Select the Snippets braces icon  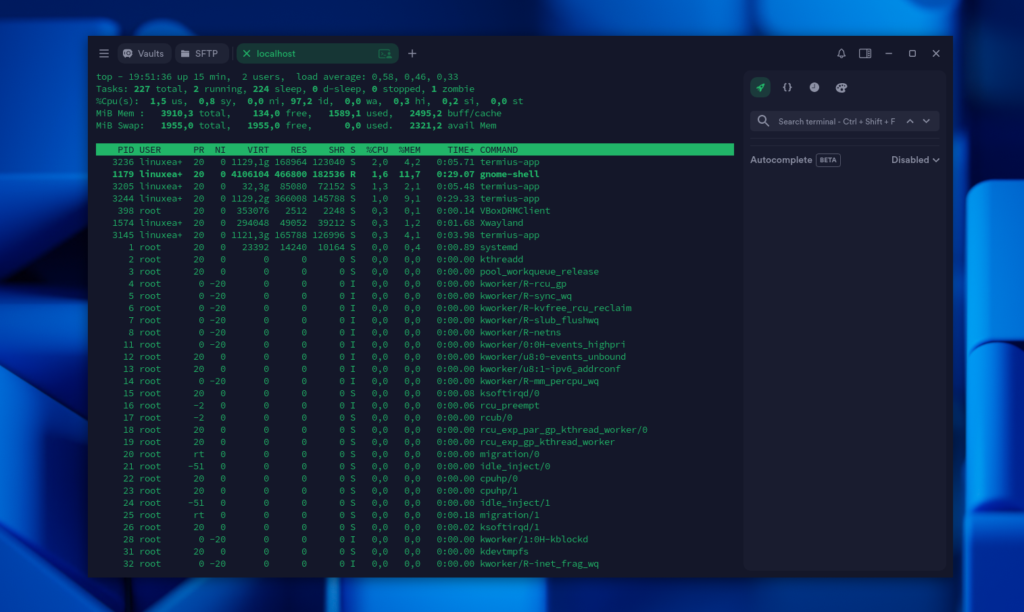(x=788, y=87)
